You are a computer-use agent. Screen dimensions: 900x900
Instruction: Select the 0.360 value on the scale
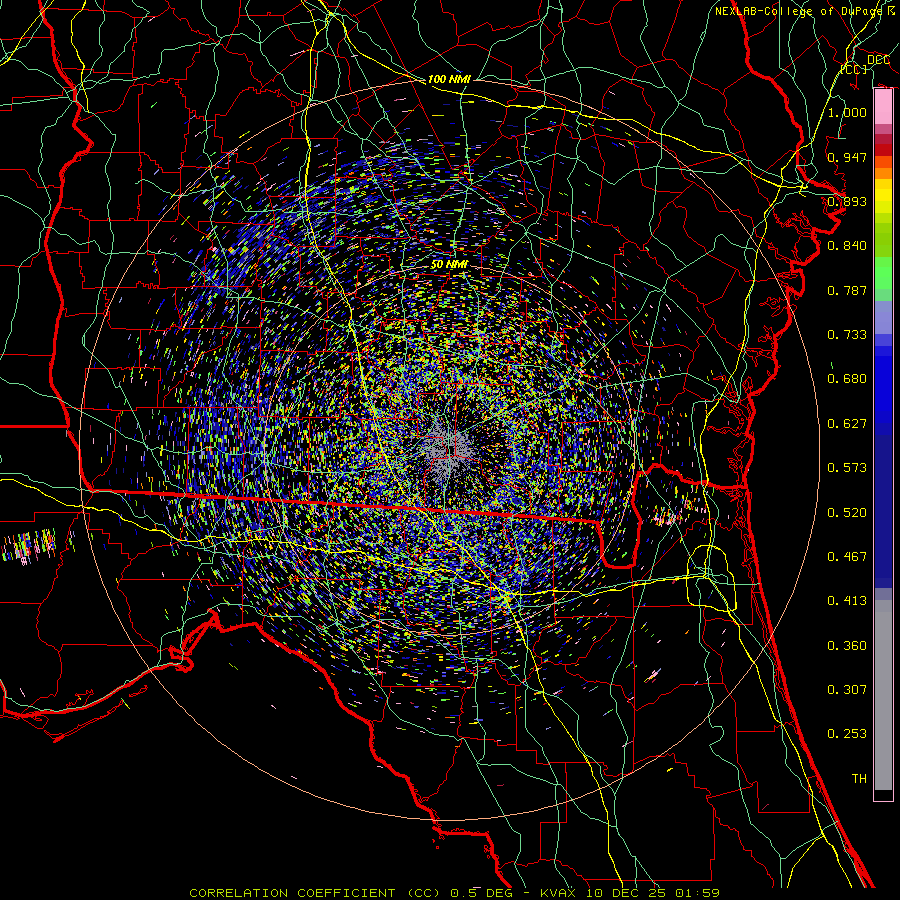coord(847,646)
